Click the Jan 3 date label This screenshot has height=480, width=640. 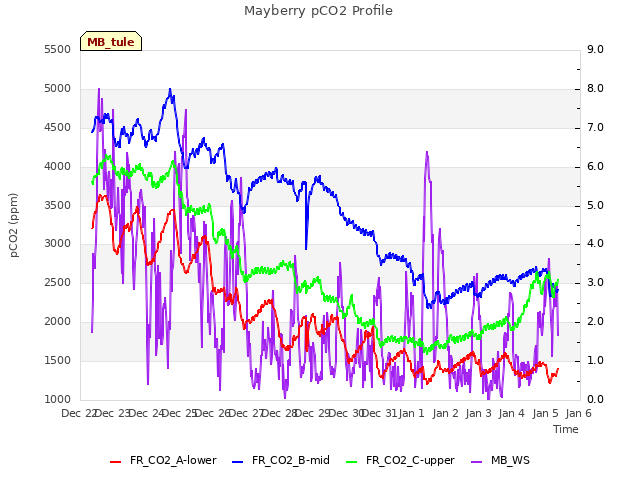click(x=478, y=413)
